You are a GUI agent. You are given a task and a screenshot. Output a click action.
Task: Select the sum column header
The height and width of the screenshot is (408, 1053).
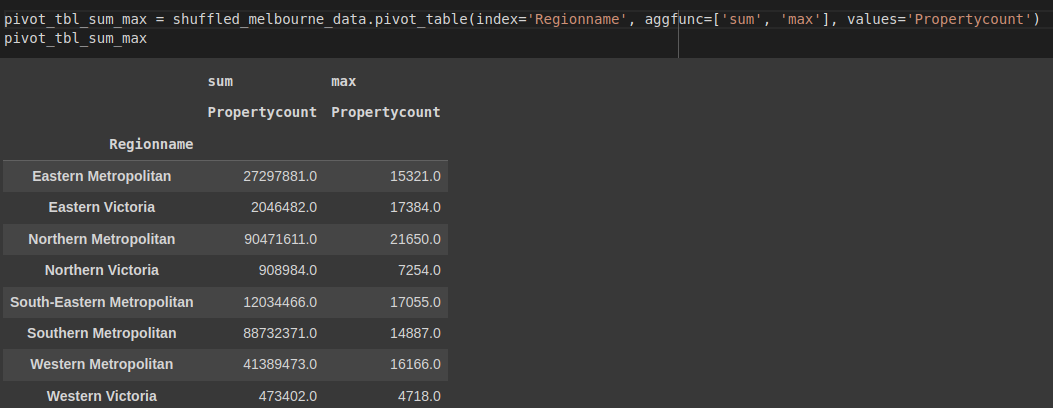220,82
